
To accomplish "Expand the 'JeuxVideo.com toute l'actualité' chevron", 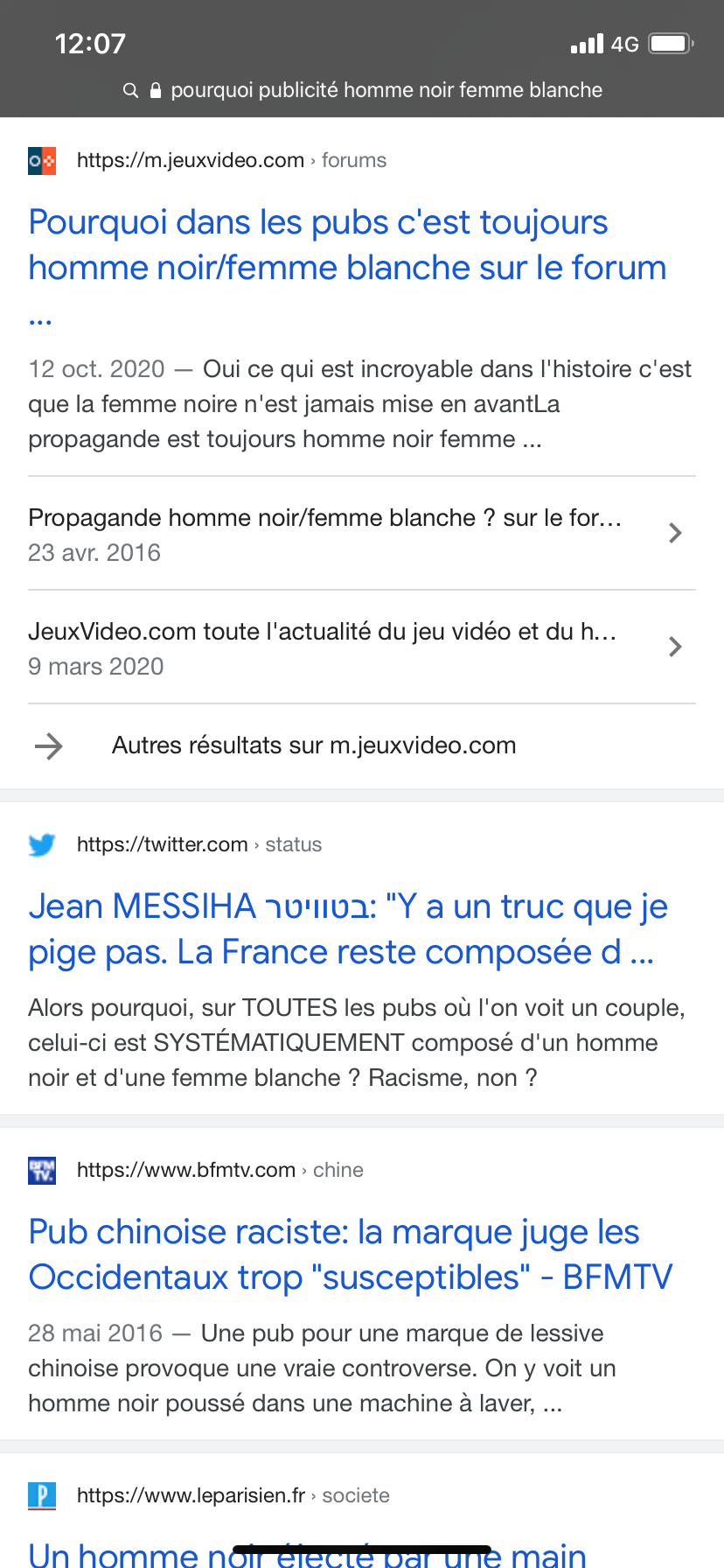I will point(674,647).
